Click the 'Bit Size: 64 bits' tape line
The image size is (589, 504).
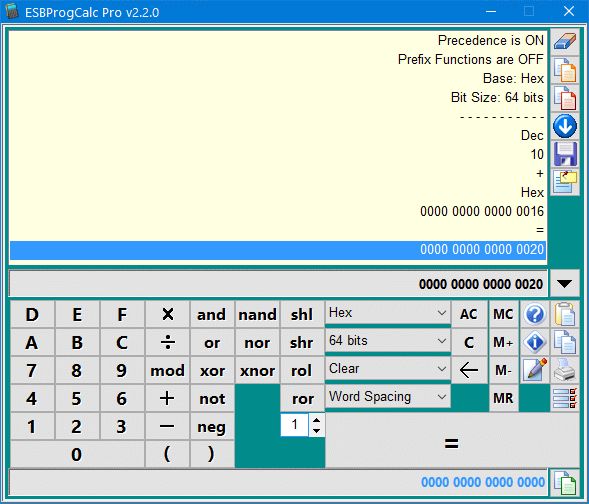(497, 97)
